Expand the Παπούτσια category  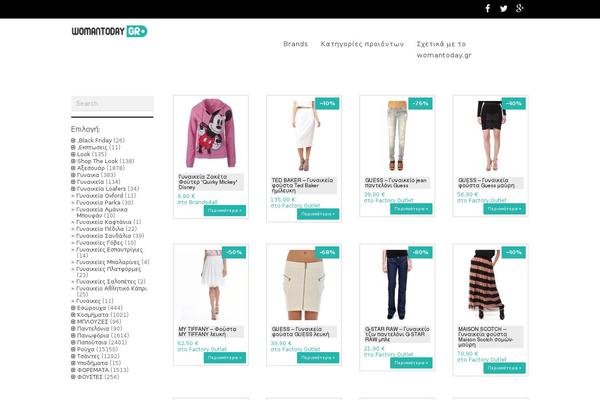[x=73, y=342]
